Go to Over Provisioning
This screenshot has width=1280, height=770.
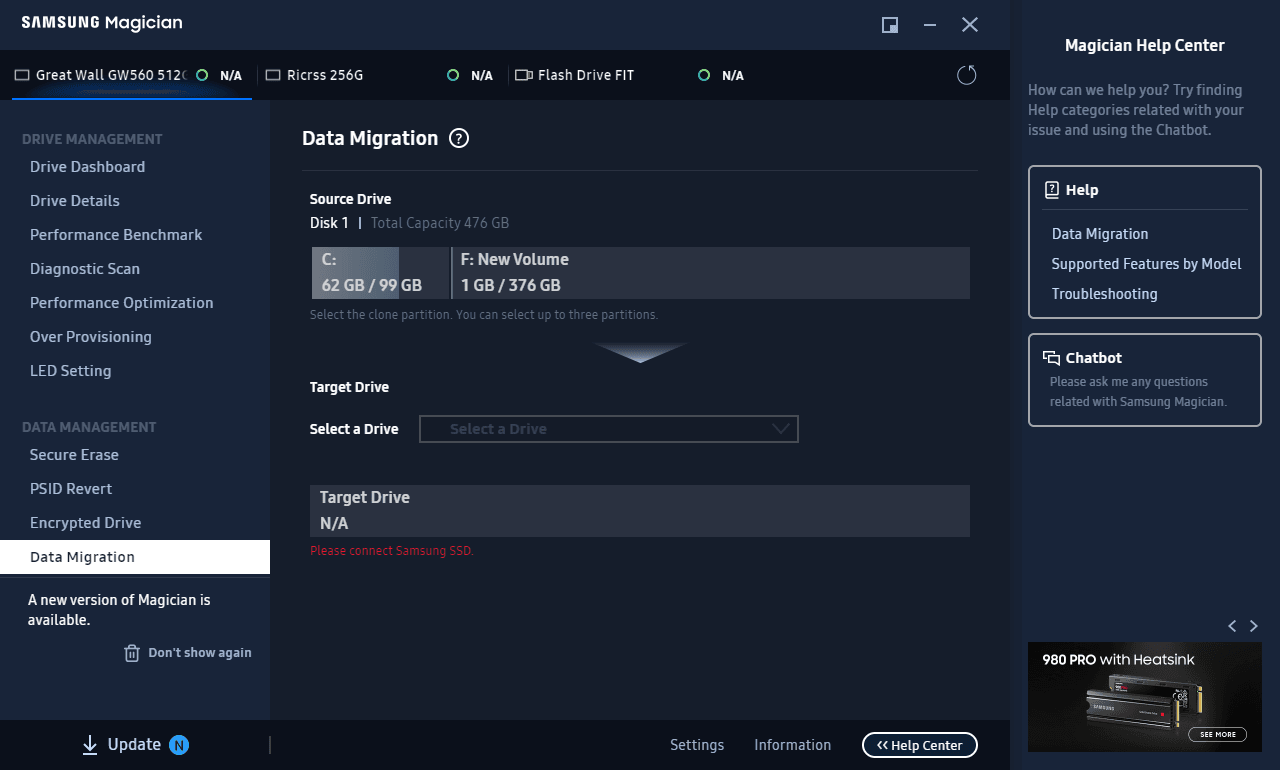pos(135,337)
